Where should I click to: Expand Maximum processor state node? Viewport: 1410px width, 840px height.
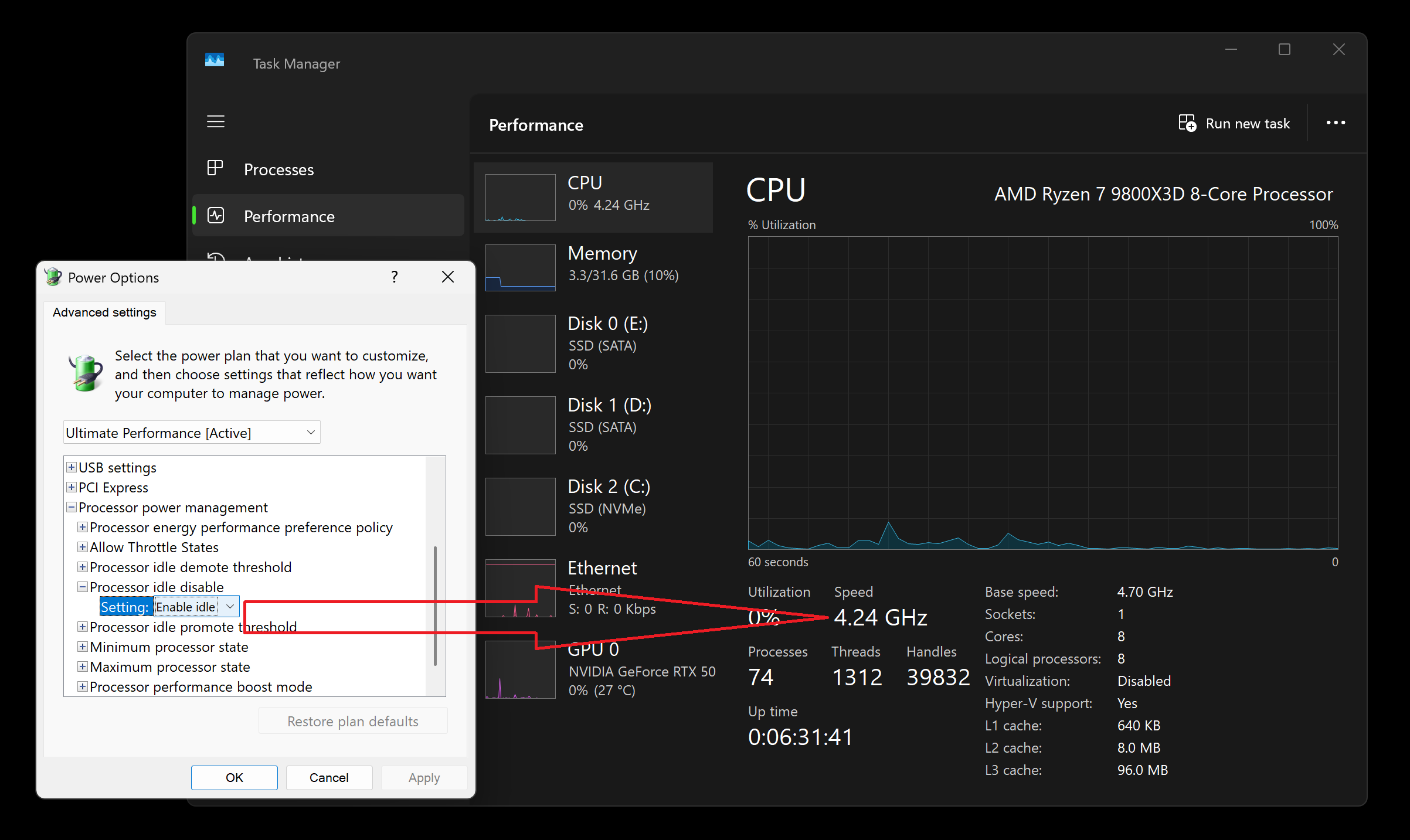coord(83,666)
